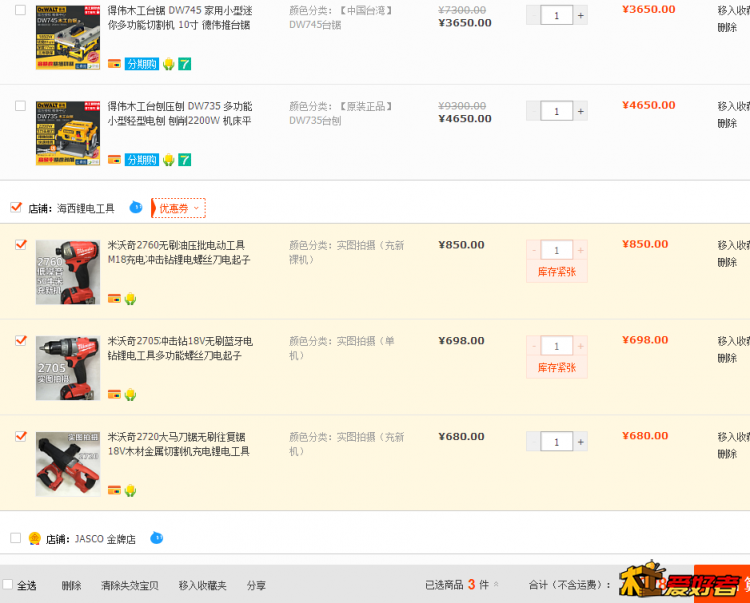Click the green 7-day icon under DW735
750x603 pixels.
point(185,159)
